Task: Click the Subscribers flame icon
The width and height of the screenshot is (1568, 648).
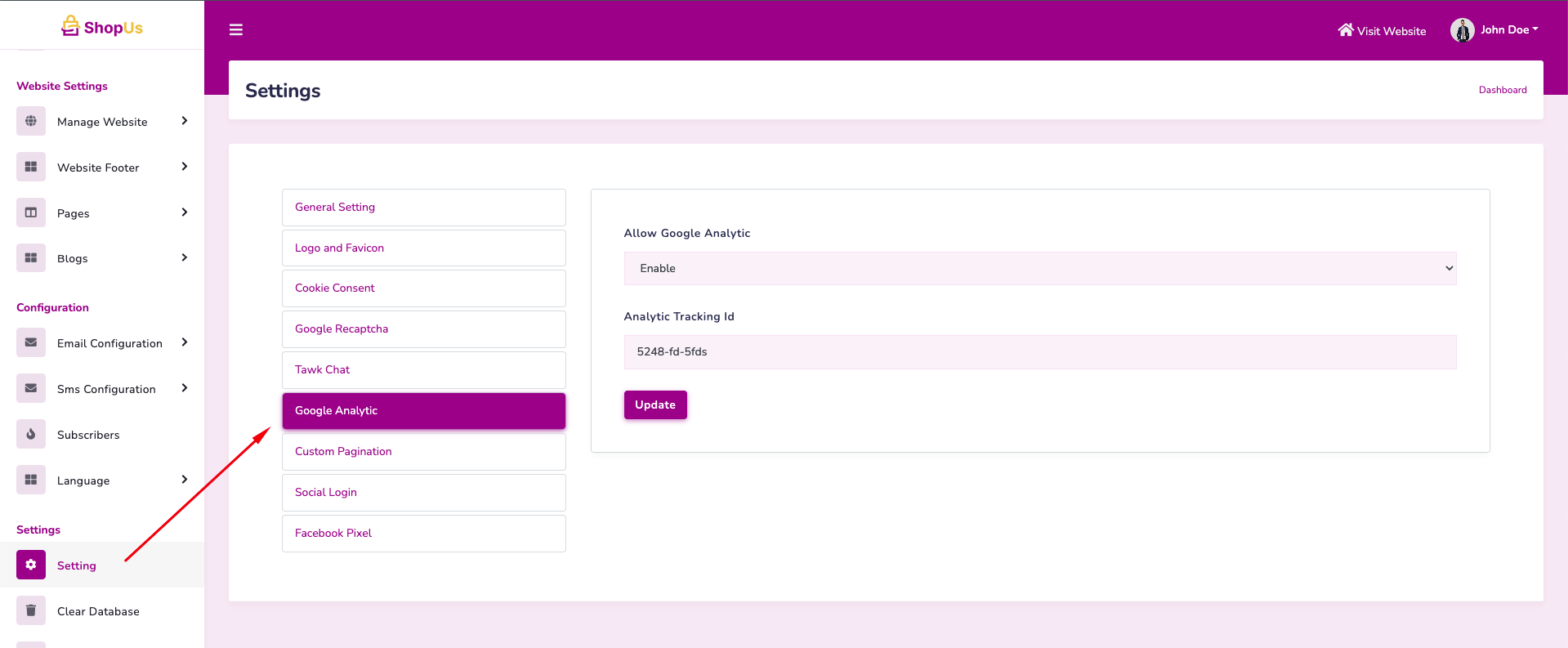Action: [31, 434]
